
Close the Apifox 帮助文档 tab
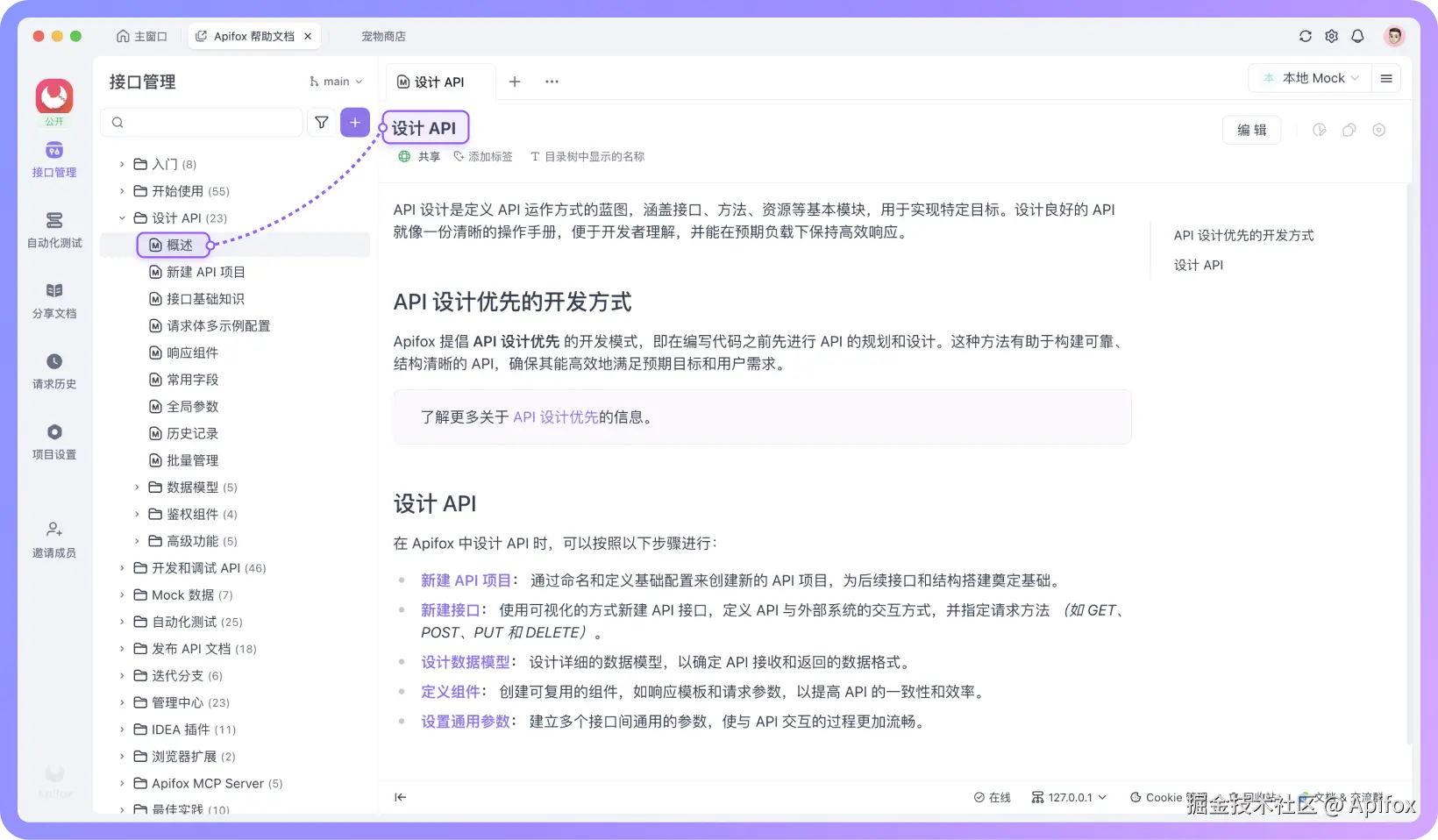[308, 36]
